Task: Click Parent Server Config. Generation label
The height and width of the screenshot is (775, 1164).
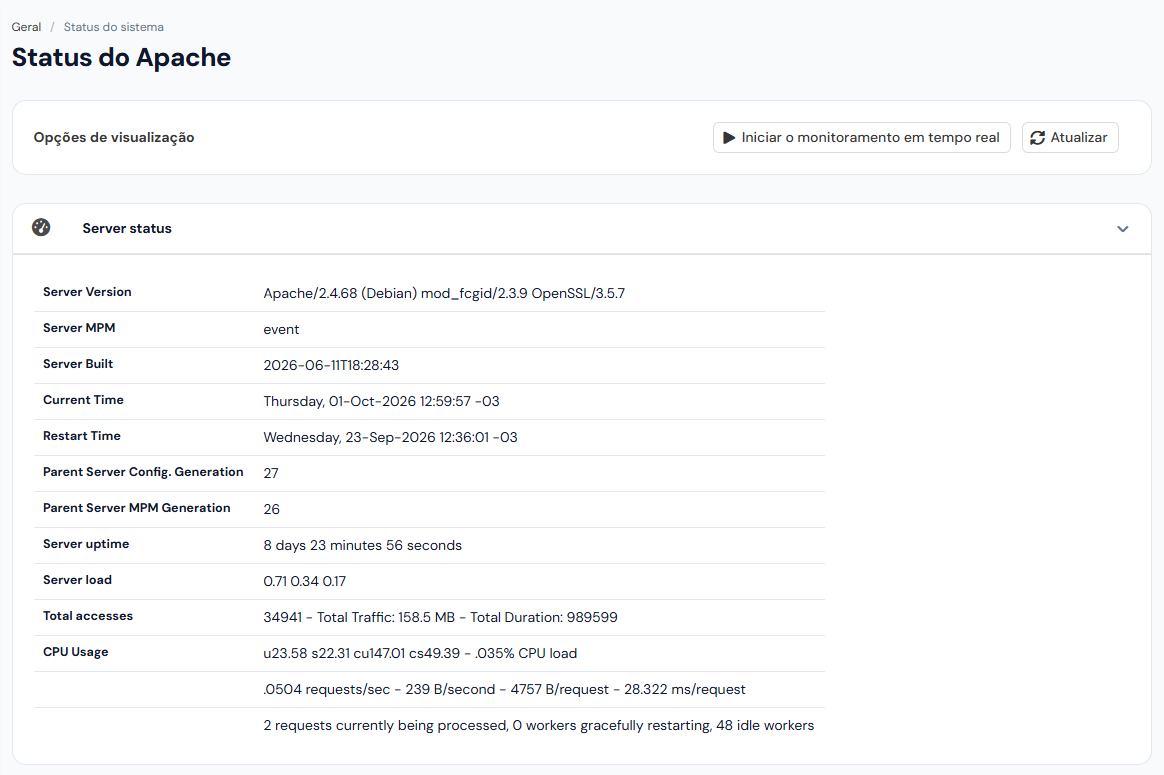Action: (143, 471)
